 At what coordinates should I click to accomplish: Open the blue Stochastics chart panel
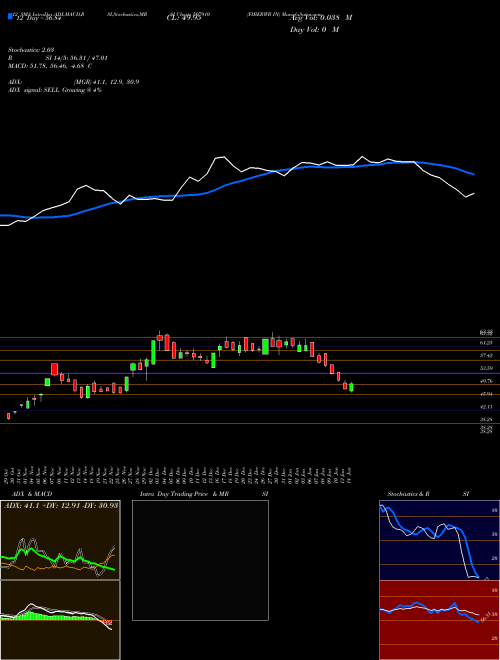point(439,540)
